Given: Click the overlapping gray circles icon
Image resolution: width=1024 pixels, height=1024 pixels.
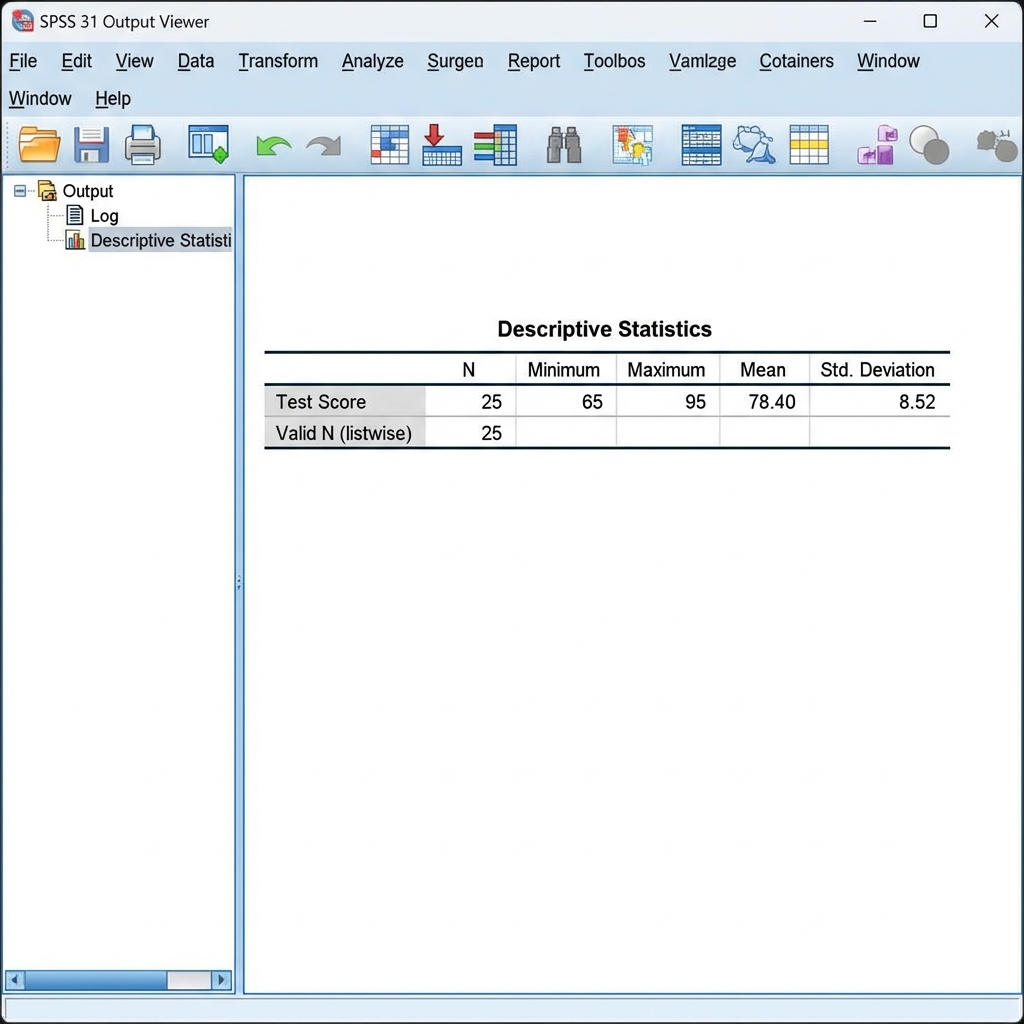Looking at the screenshot, I should pos(929,145).
